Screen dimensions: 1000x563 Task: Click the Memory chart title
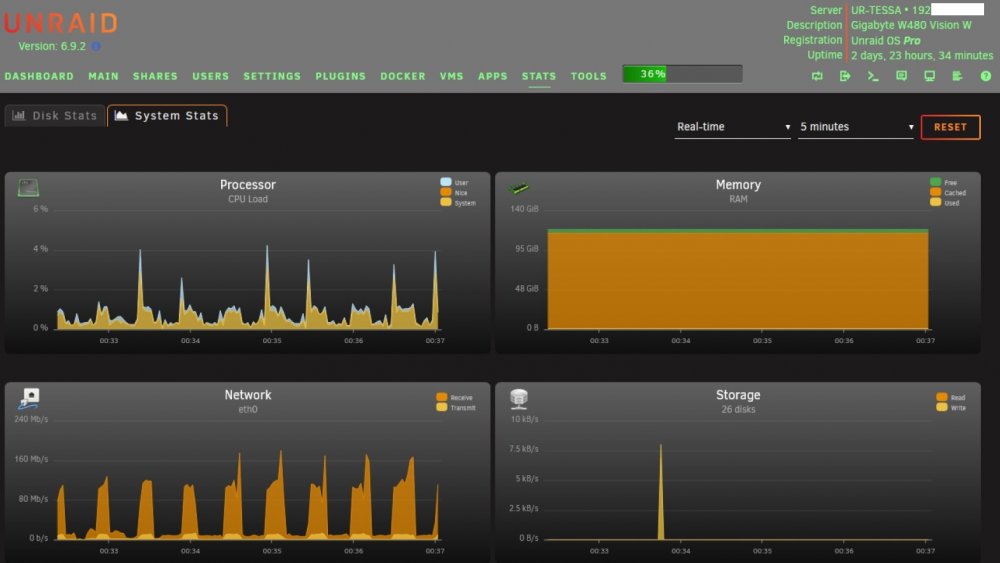click(x=738, y=185)
